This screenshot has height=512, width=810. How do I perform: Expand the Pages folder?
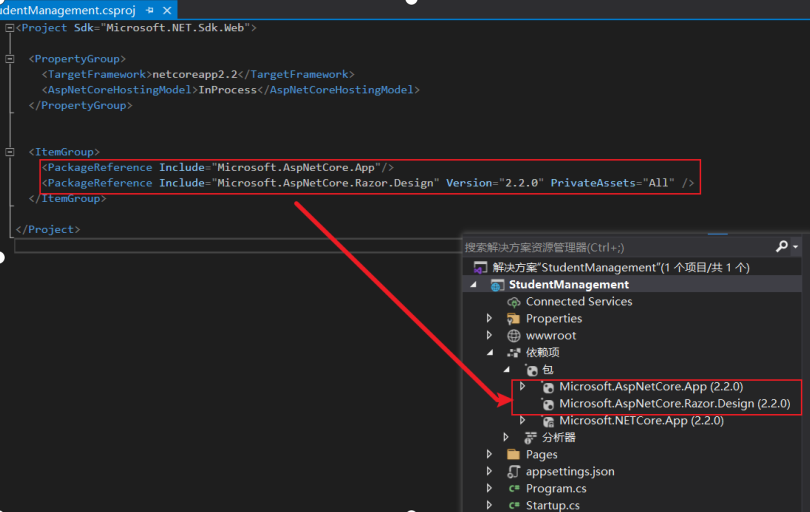click(x=489, y=454)
